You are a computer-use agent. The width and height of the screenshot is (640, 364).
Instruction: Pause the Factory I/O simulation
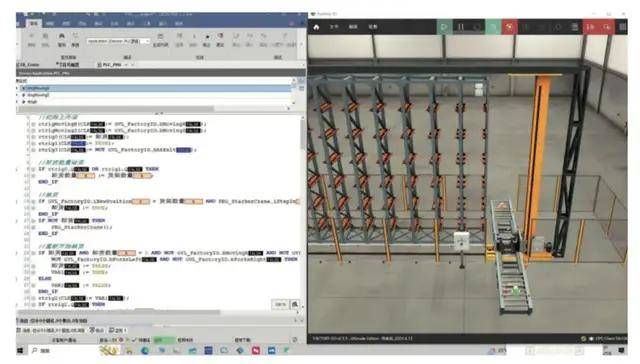[x=460, y=27]
